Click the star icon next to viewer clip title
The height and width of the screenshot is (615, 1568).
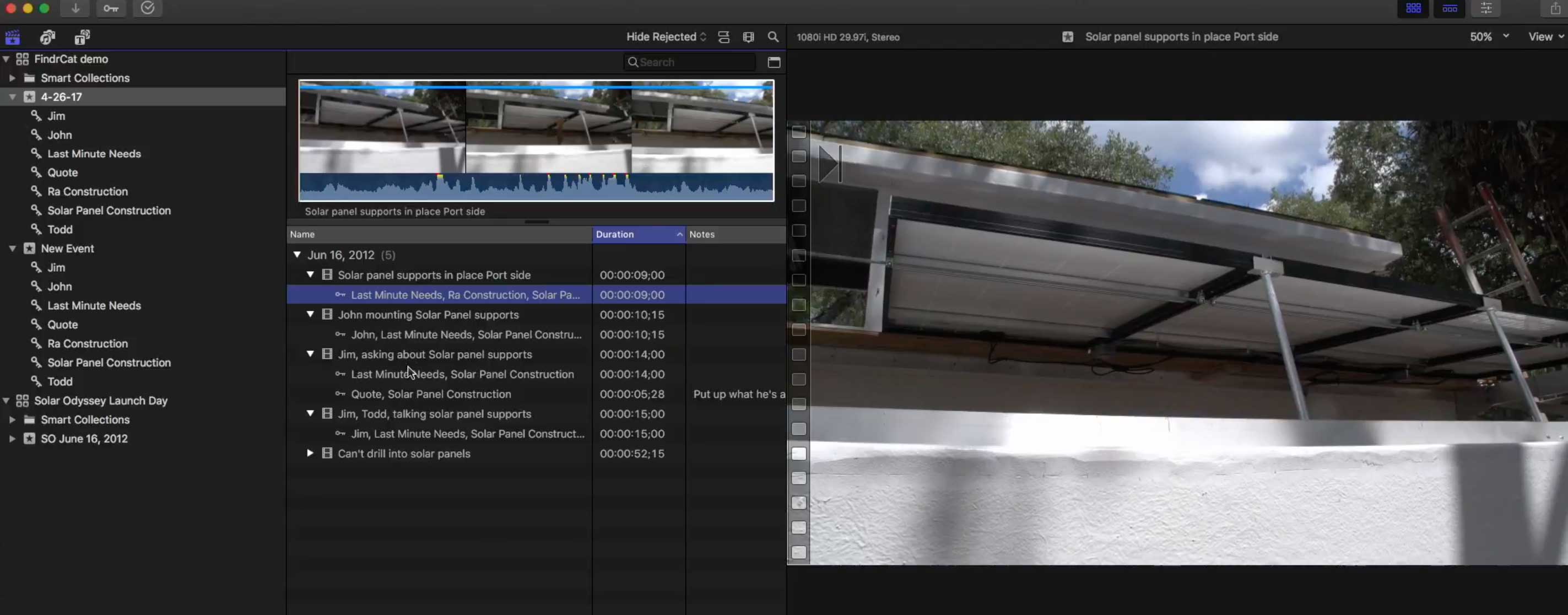click(x=1068, y=37)
